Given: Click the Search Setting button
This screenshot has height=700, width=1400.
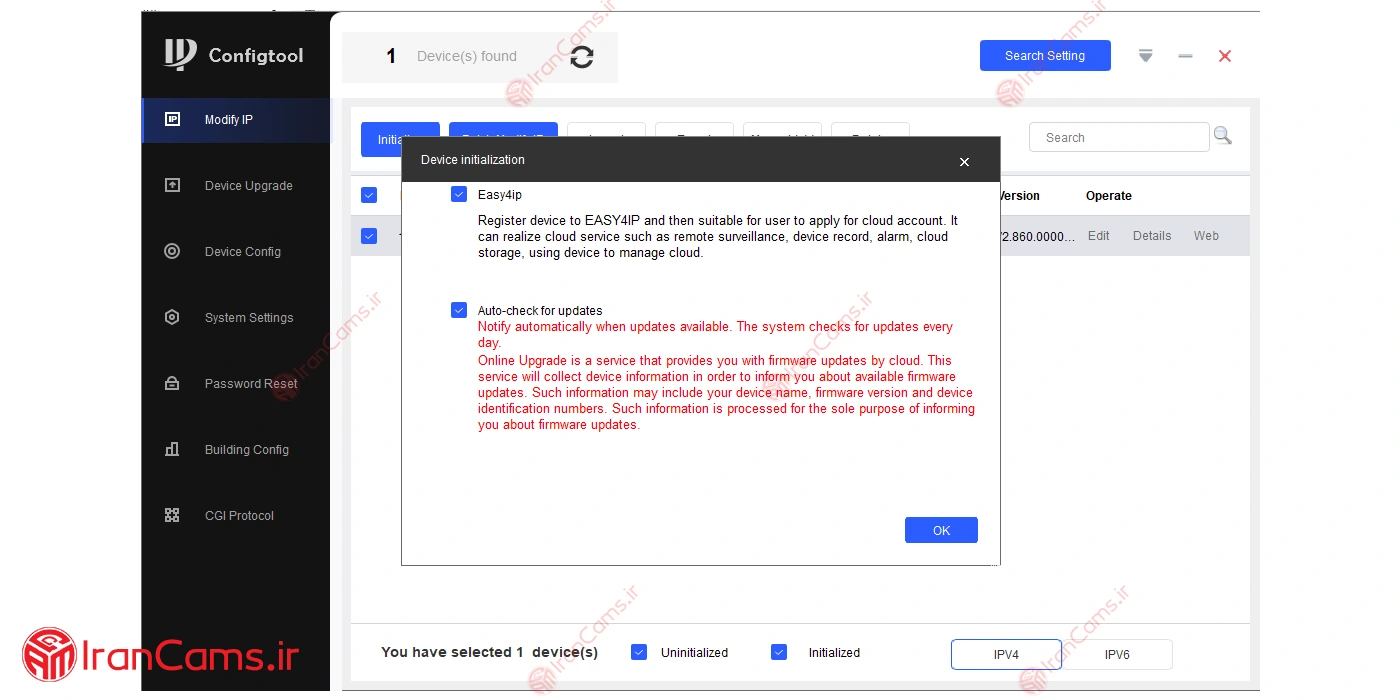Looking at the screenshot, I should (x=1045, y=56).
